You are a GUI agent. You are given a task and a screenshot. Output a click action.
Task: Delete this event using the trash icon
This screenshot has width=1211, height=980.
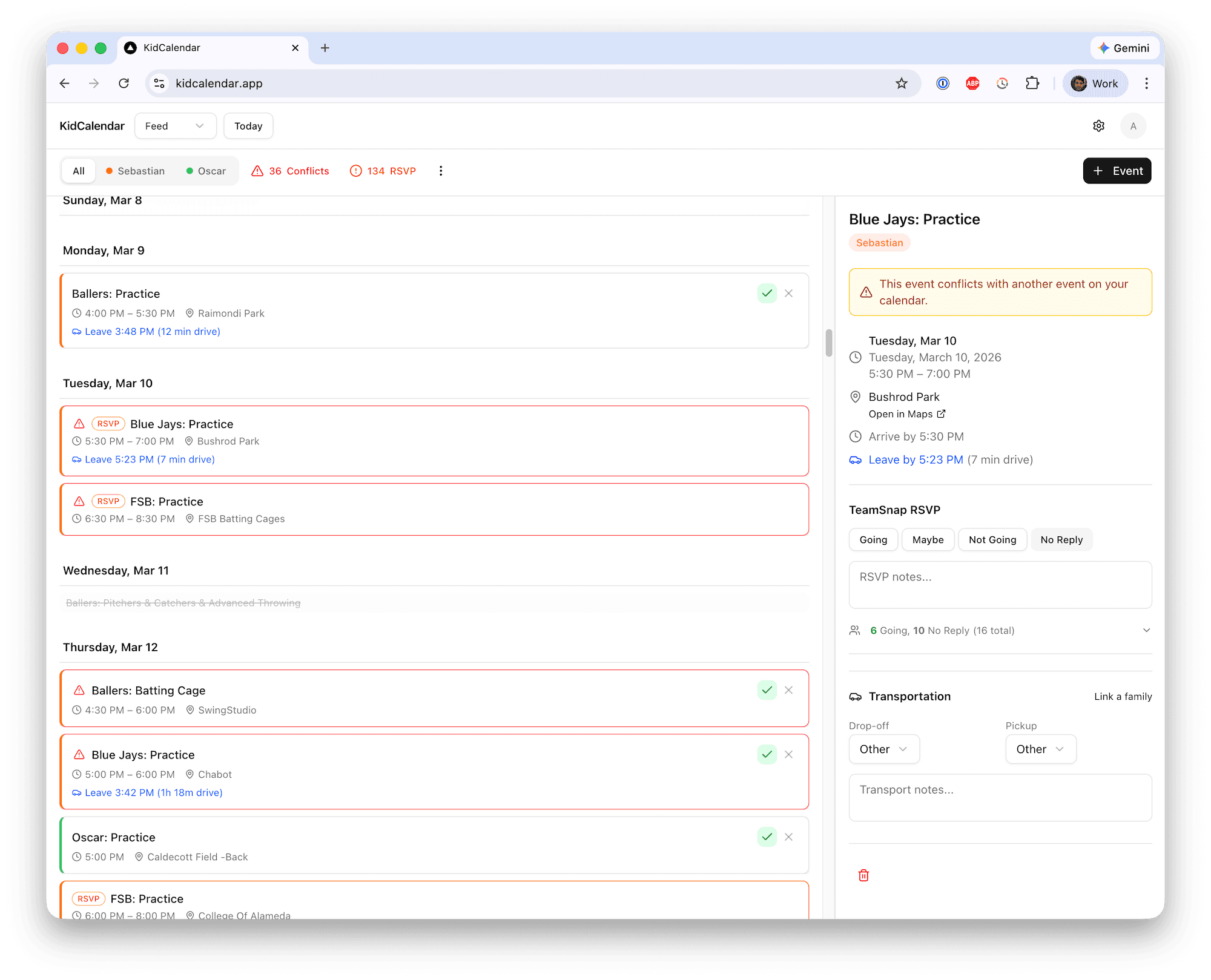tap(863, 875)
